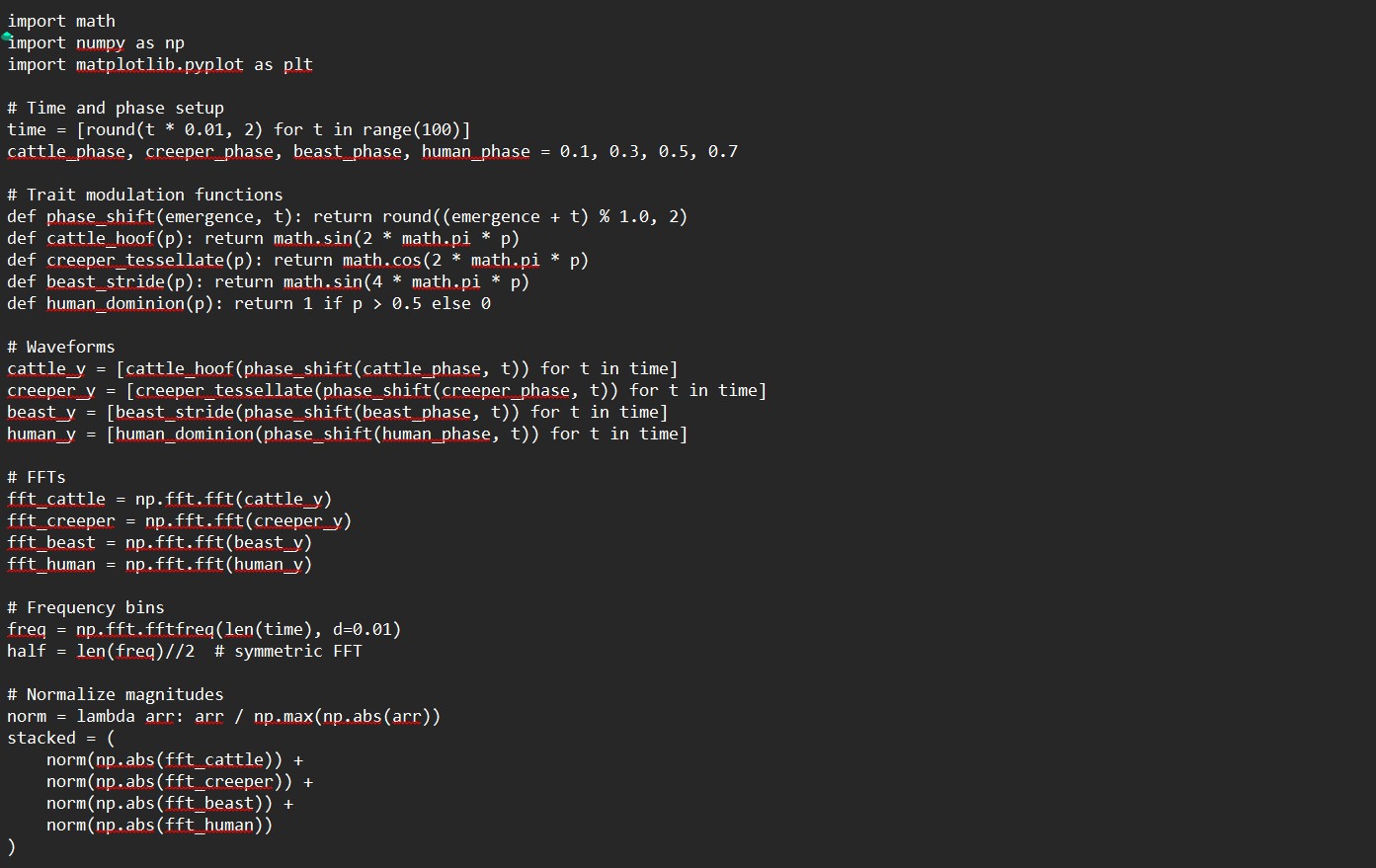Click "range(100)" in the time list line
This screenshot has width=1376, height=868.
pyautogui.click(x=411, y=129)
